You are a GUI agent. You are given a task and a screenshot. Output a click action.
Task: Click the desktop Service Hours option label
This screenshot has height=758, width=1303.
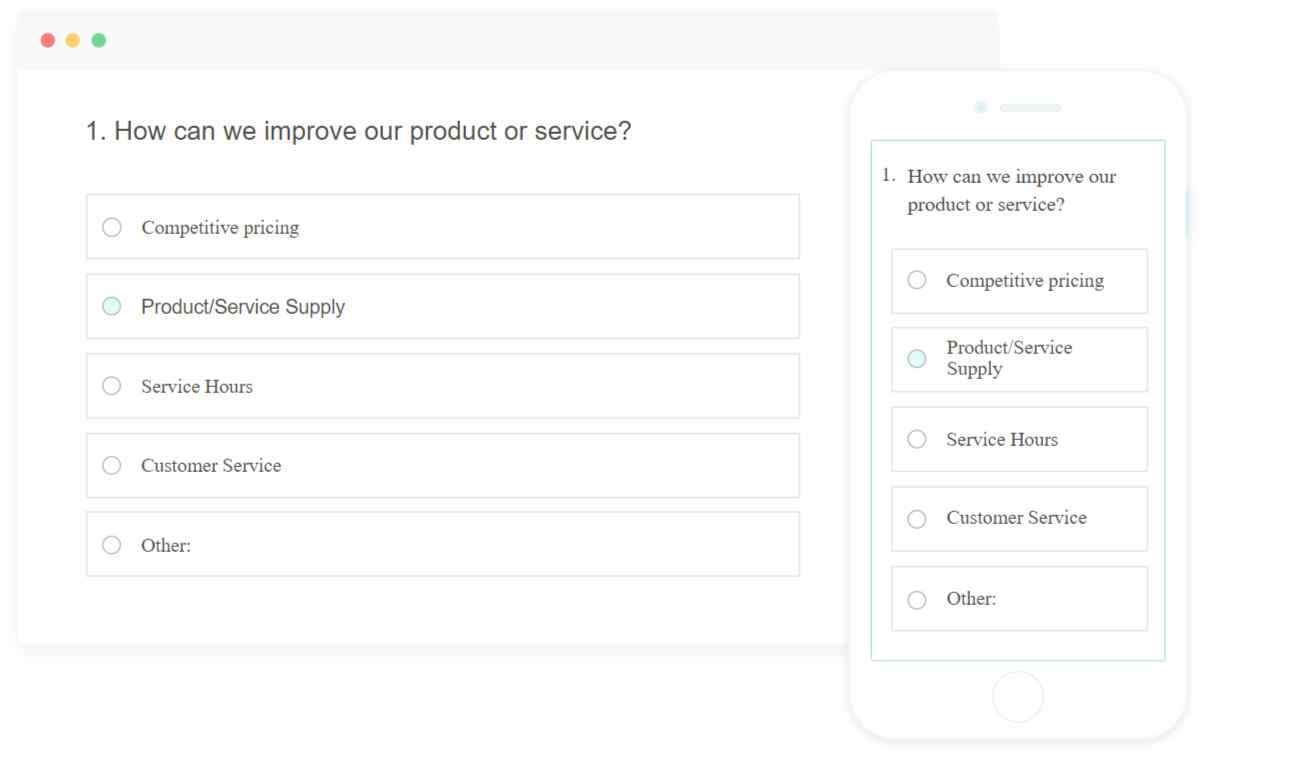tap(197, 386)
